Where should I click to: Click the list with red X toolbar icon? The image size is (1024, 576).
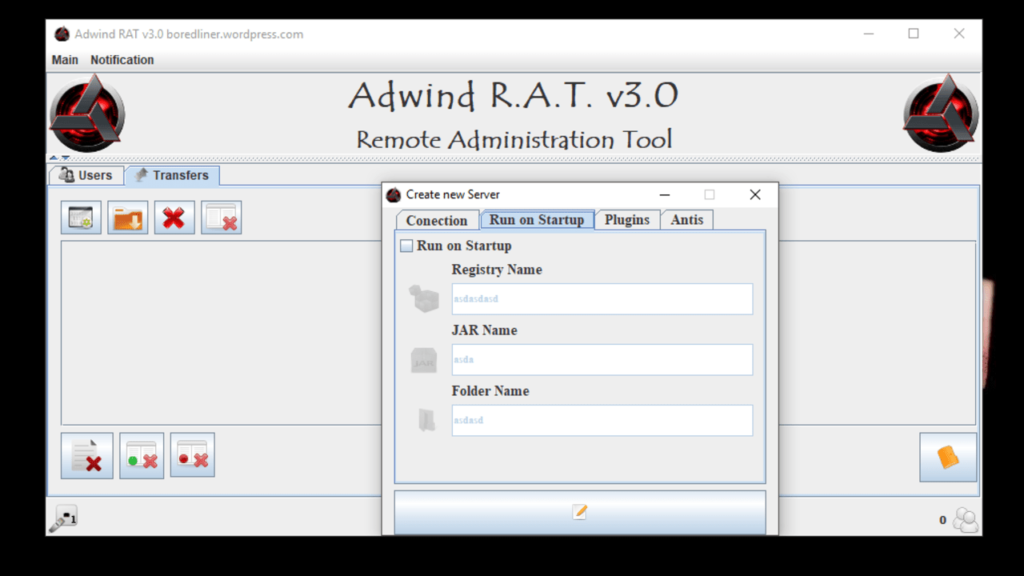click(221, 217)
